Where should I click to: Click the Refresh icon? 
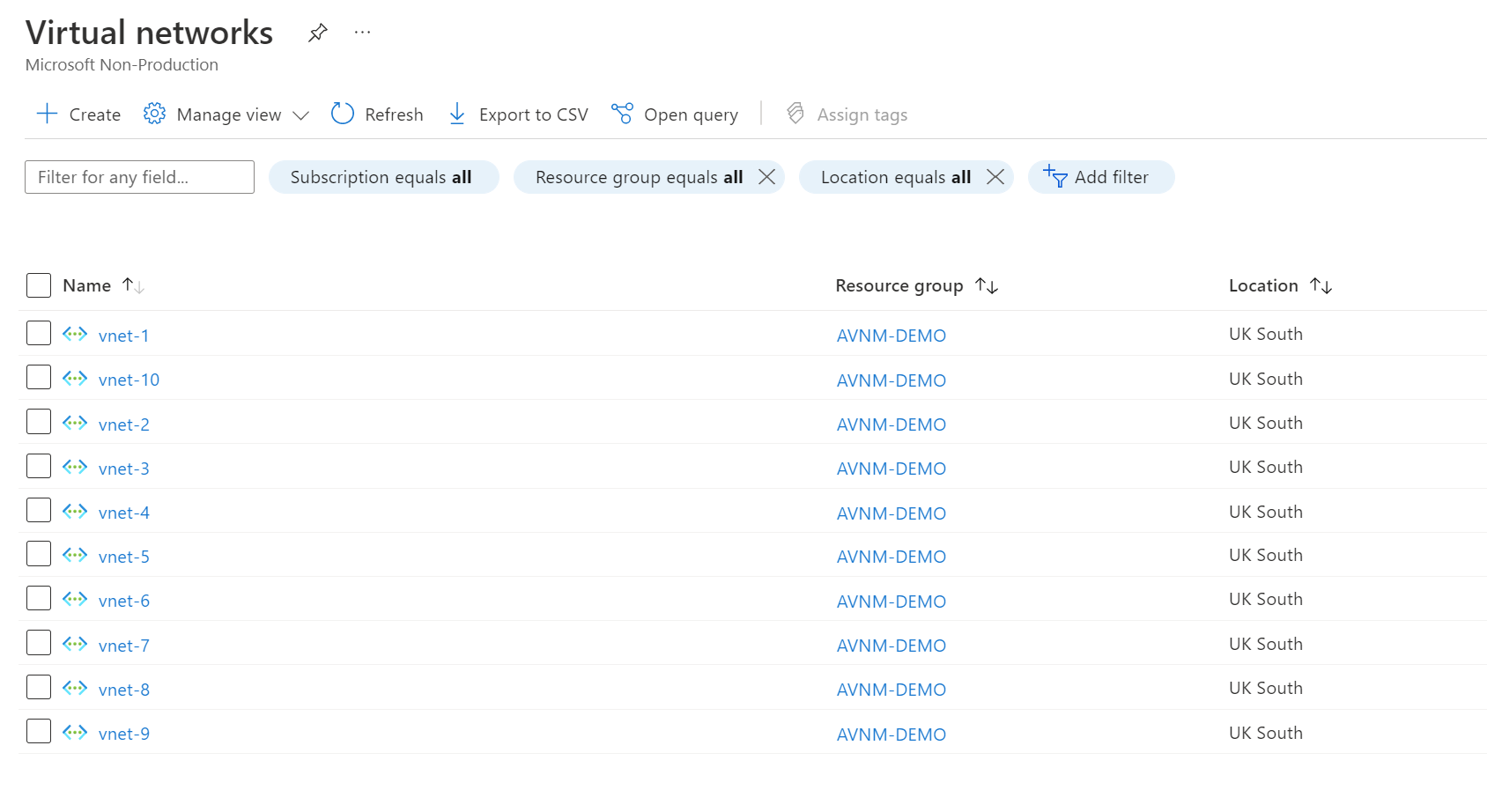[343, 114]
